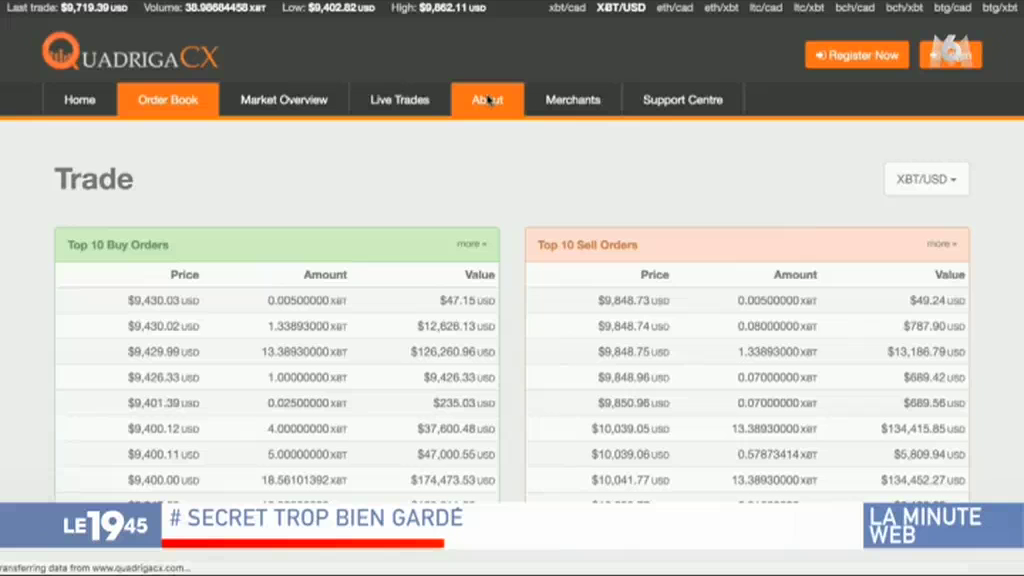
Task: Click the buy order amount 18.56101392 XBT
Action: [x=304, y=480]
